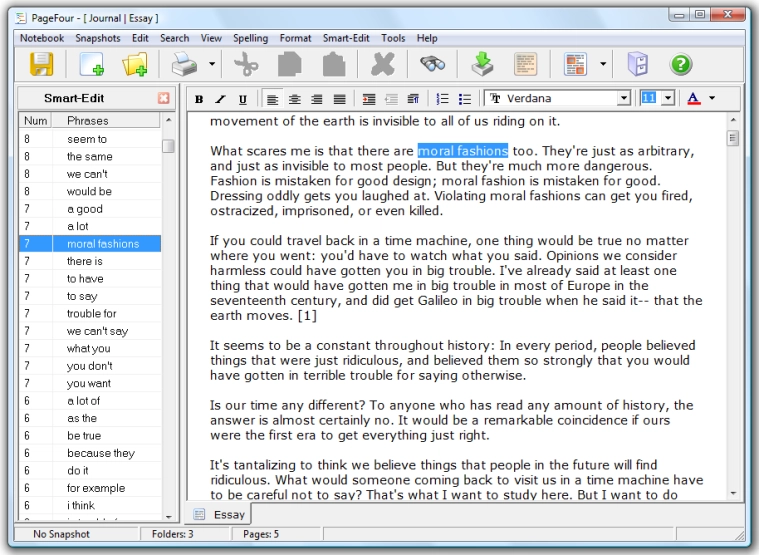Click the green download arrow icon

pos(482,64)
